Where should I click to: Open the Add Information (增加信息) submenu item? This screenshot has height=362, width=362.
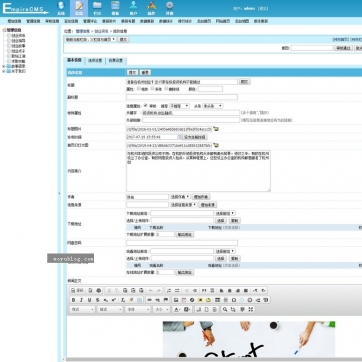coord(14,21)
